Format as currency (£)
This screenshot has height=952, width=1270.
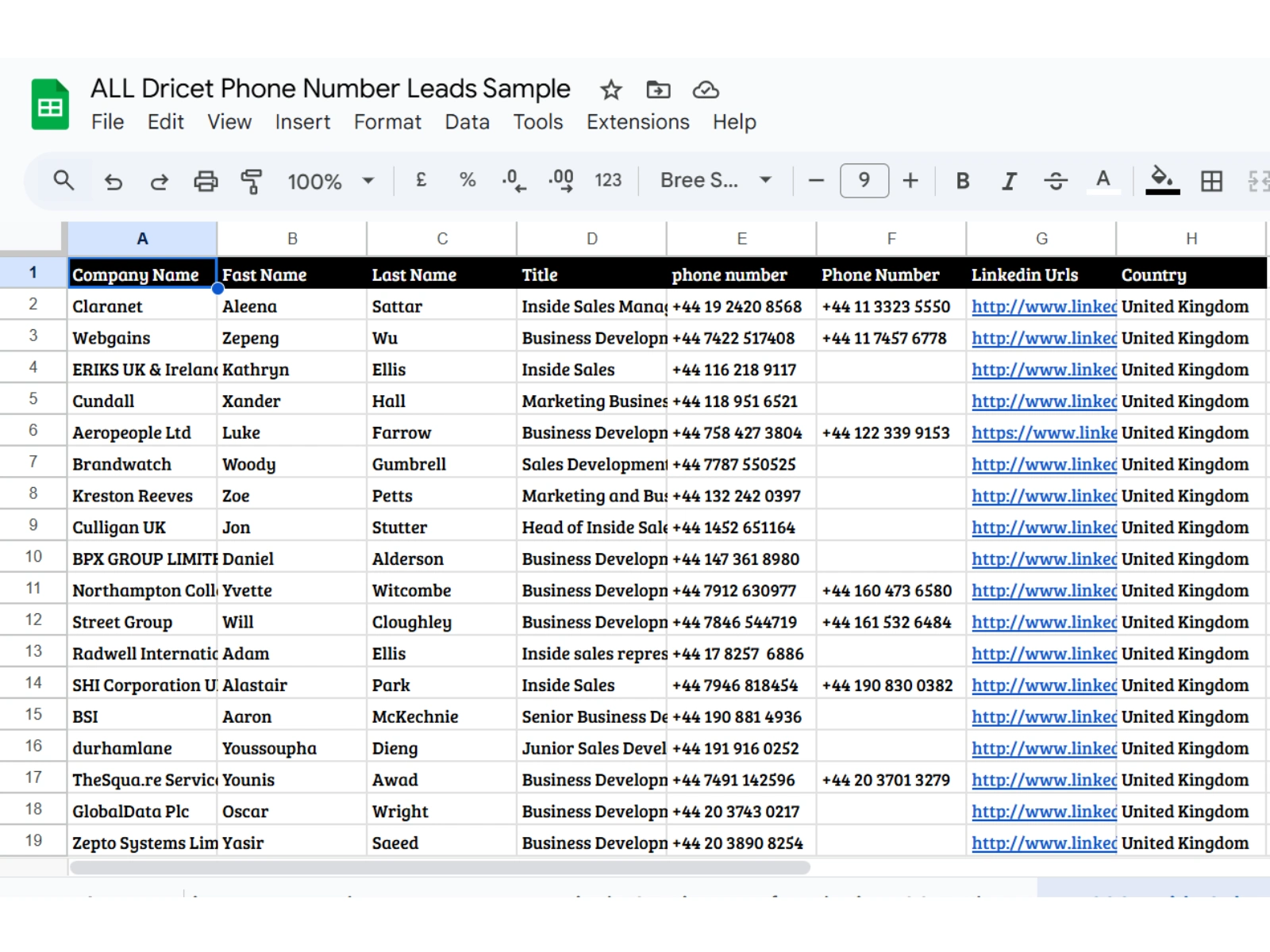421,180
